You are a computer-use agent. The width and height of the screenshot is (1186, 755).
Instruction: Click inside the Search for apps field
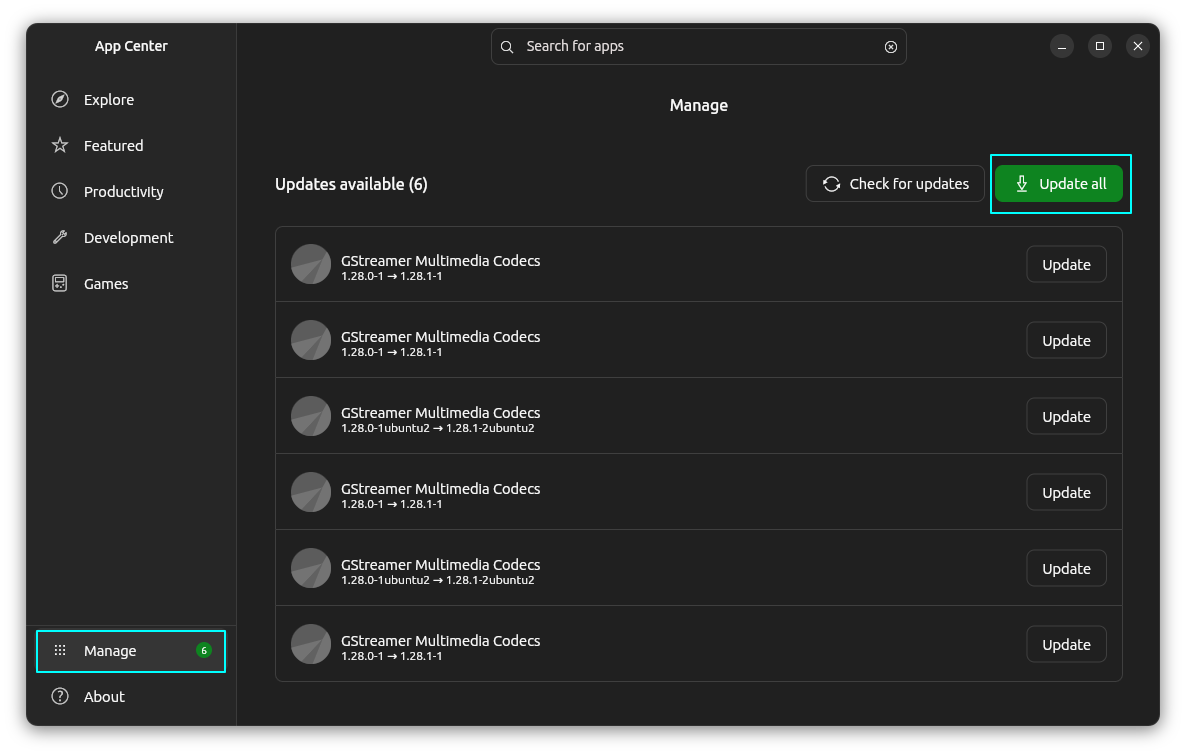point(699,46)
